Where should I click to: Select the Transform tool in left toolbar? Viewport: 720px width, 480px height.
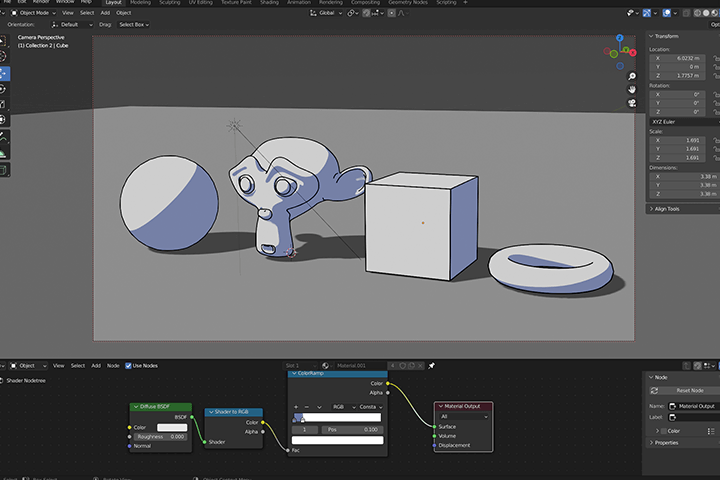4,119
